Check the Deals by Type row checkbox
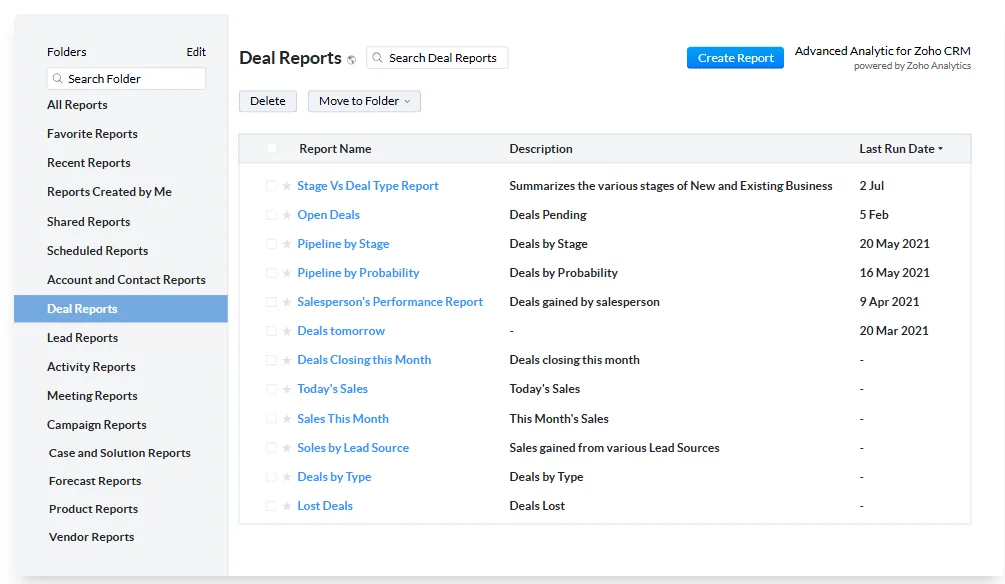 pos(272,476)
